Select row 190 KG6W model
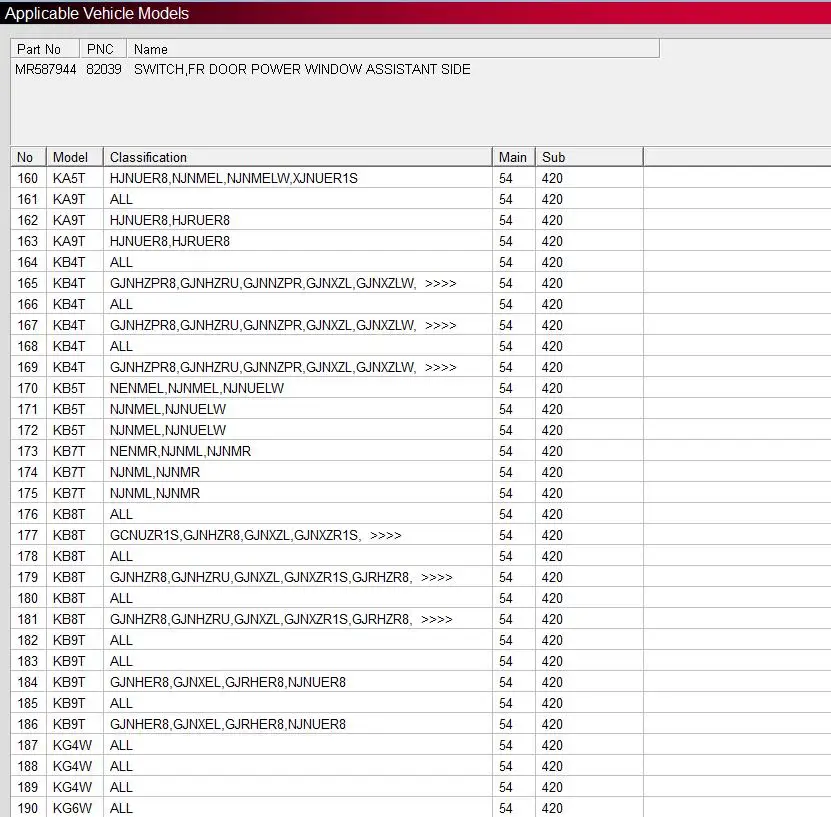The image size is (831, 817). 72,809
